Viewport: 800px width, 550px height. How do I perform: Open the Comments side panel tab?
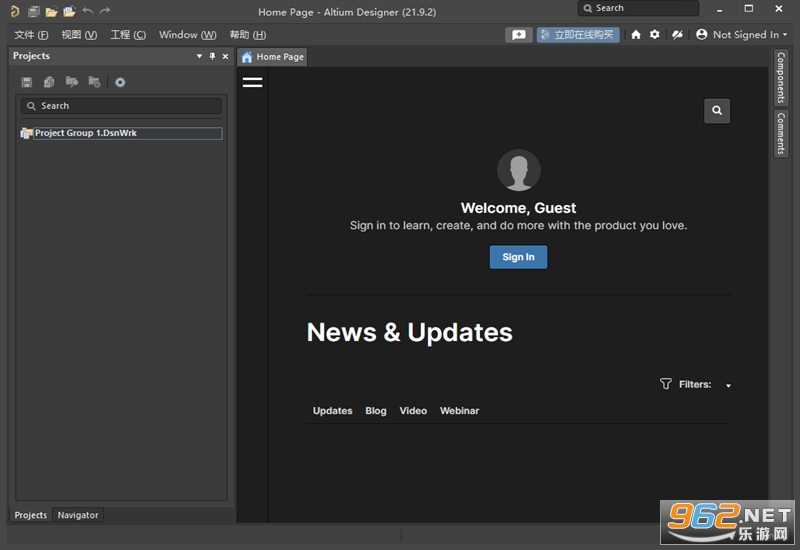point(781,134)
